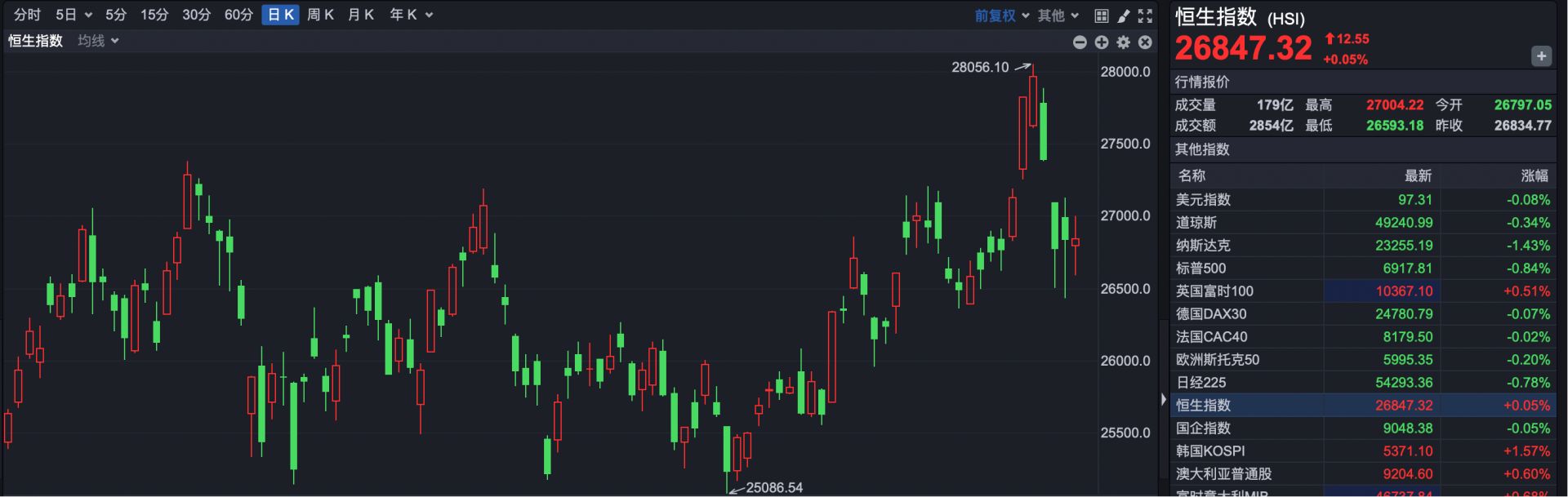Open the 前复权 adjustment dropdown

click(x=1001, y=16)
